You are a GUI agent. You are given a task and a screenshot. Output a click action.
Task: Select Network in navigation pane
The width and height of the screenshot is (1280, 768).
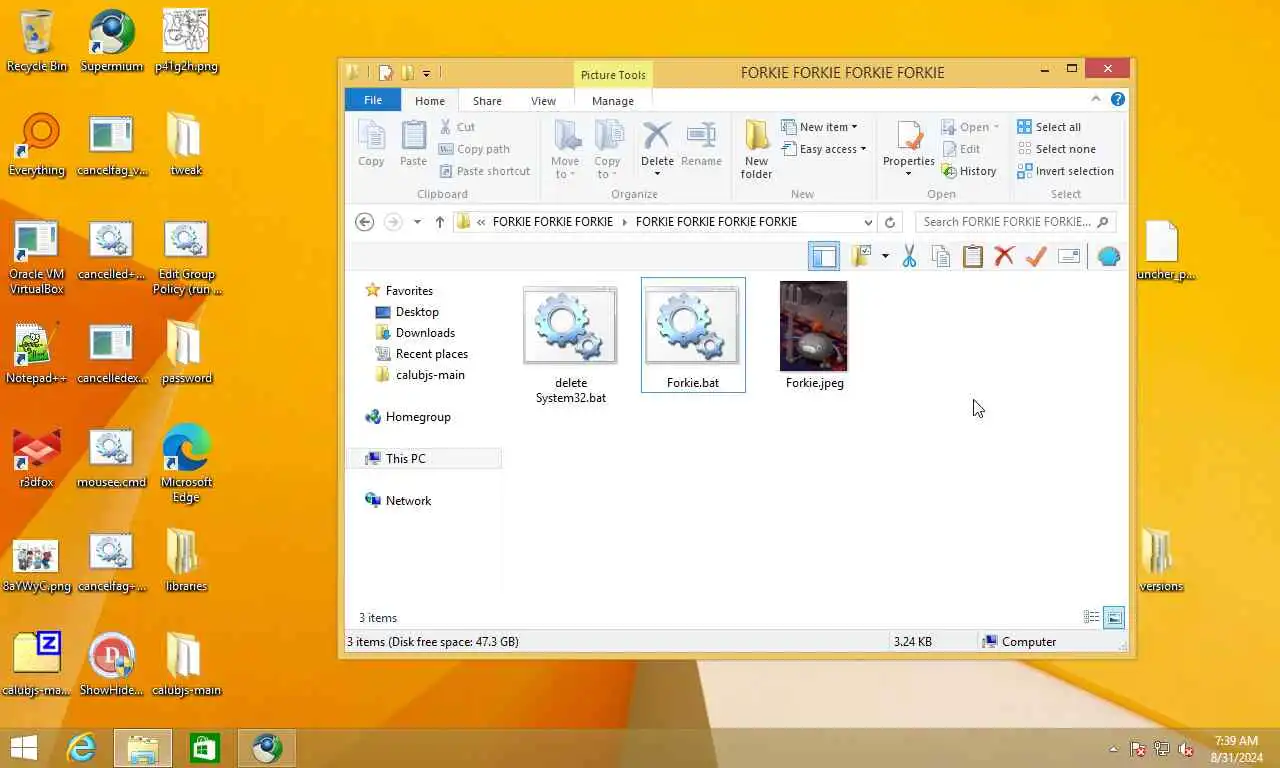408,501
